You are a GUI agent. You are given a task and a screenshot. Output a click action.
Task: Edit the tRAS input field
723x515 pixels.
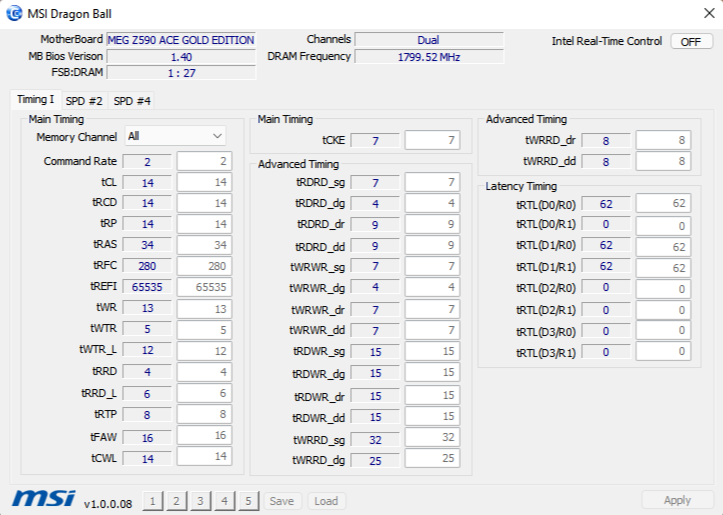click(204, 245)
